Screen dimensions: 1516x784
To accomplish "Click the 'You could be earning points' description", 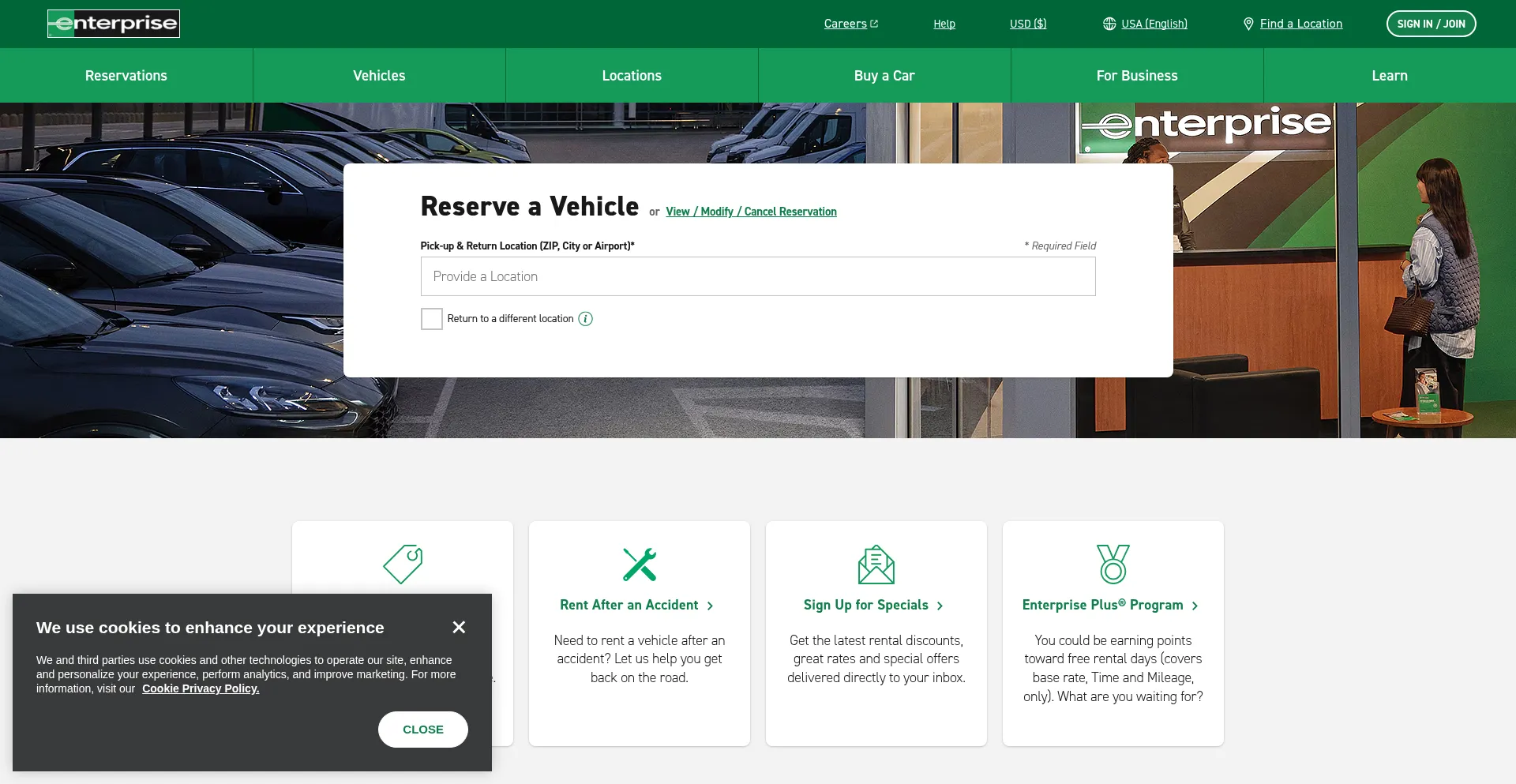I will 1113,668.
